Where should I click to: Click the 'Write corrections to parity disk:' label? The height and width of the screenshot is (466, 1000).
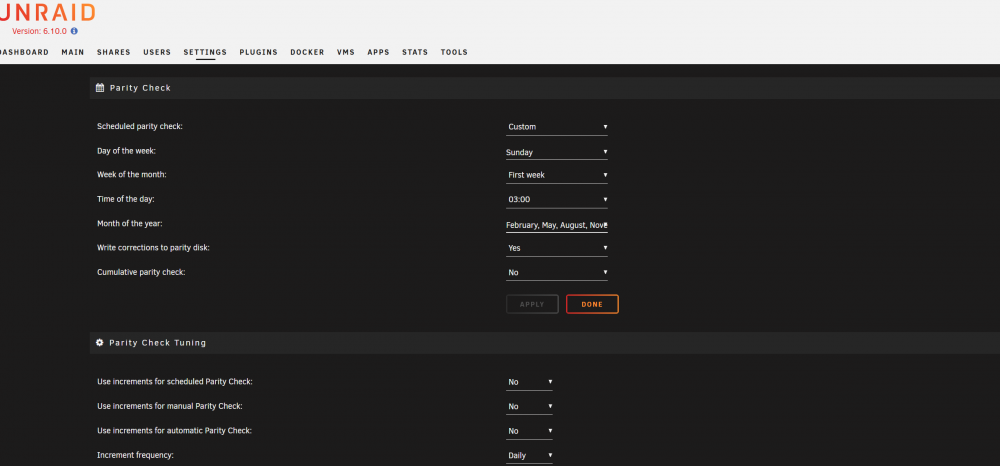tap(153, 247)
